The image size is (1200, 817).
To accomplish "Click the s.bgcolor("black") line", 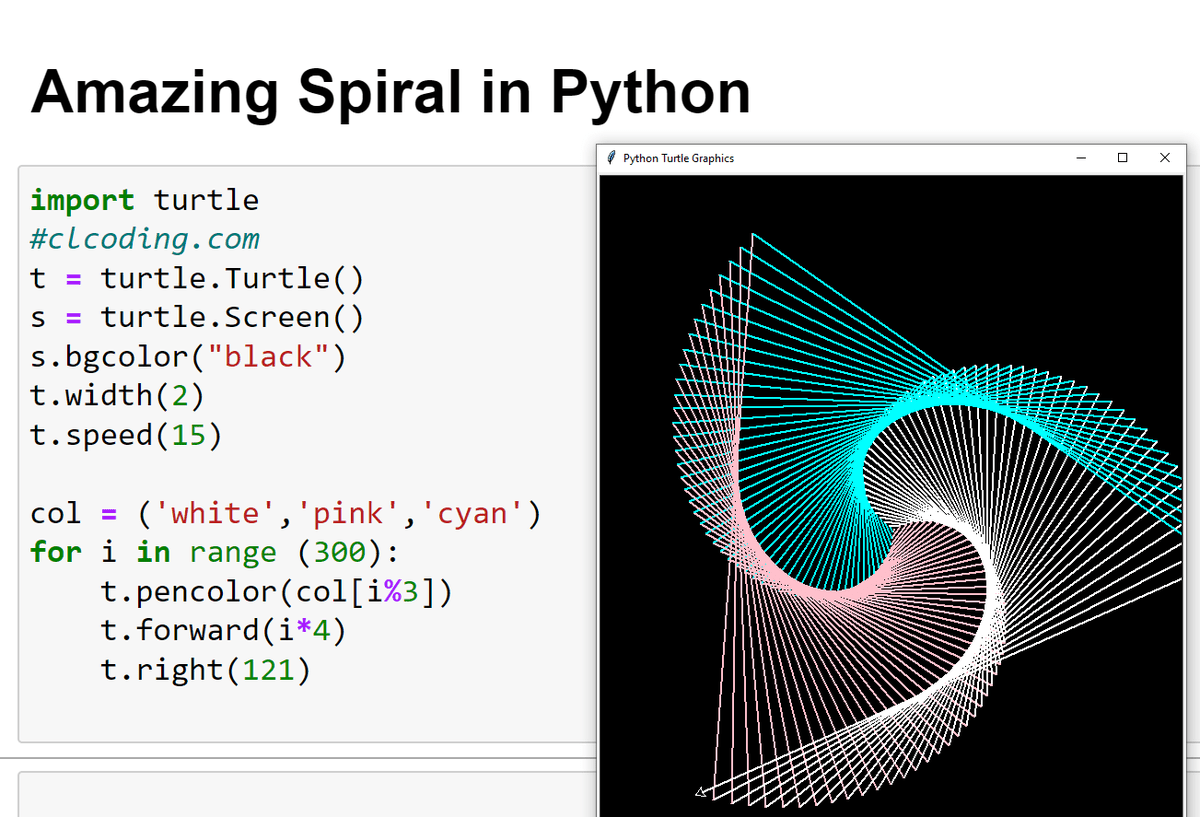I will (x=188, y=356).
